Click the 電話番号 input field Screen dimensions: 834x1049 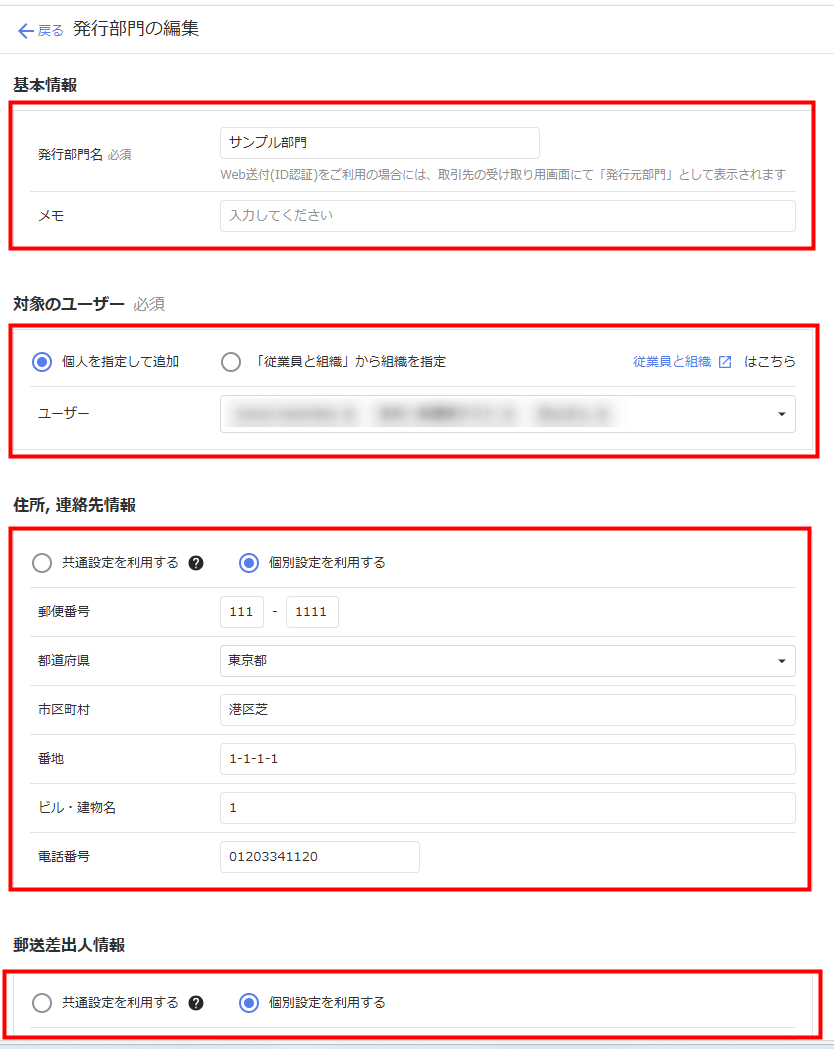tap(319, 857)
